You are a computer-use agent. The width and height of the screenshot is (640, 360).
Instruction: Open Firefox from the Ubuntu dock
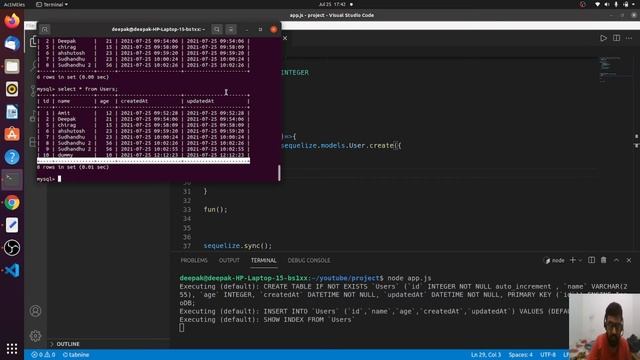click(x=12, y=20)
